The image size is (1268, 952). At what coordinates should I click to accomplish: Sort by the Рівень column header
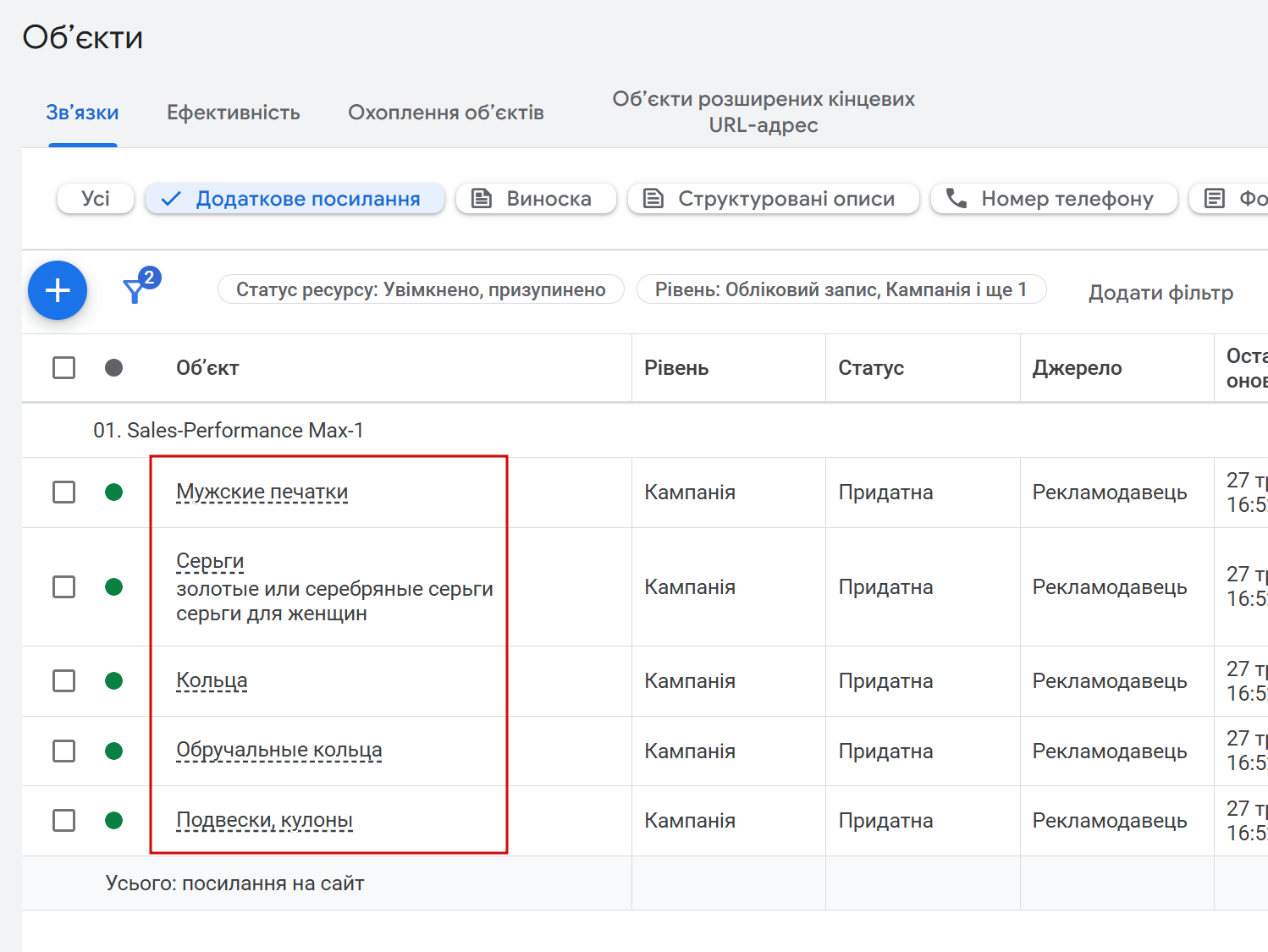(x=676, y=368)
